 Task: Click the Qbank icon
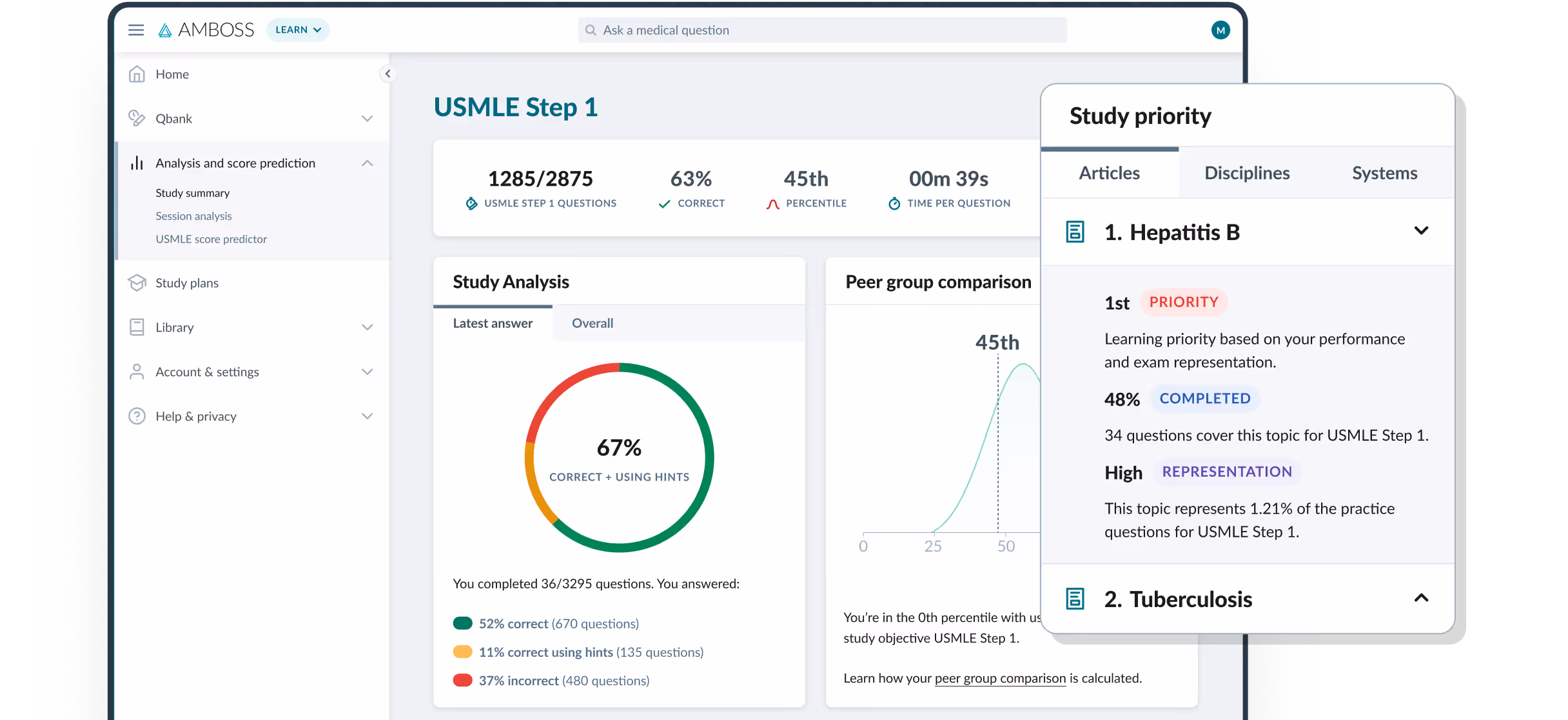pyautogui.click(x=137, y=118)
